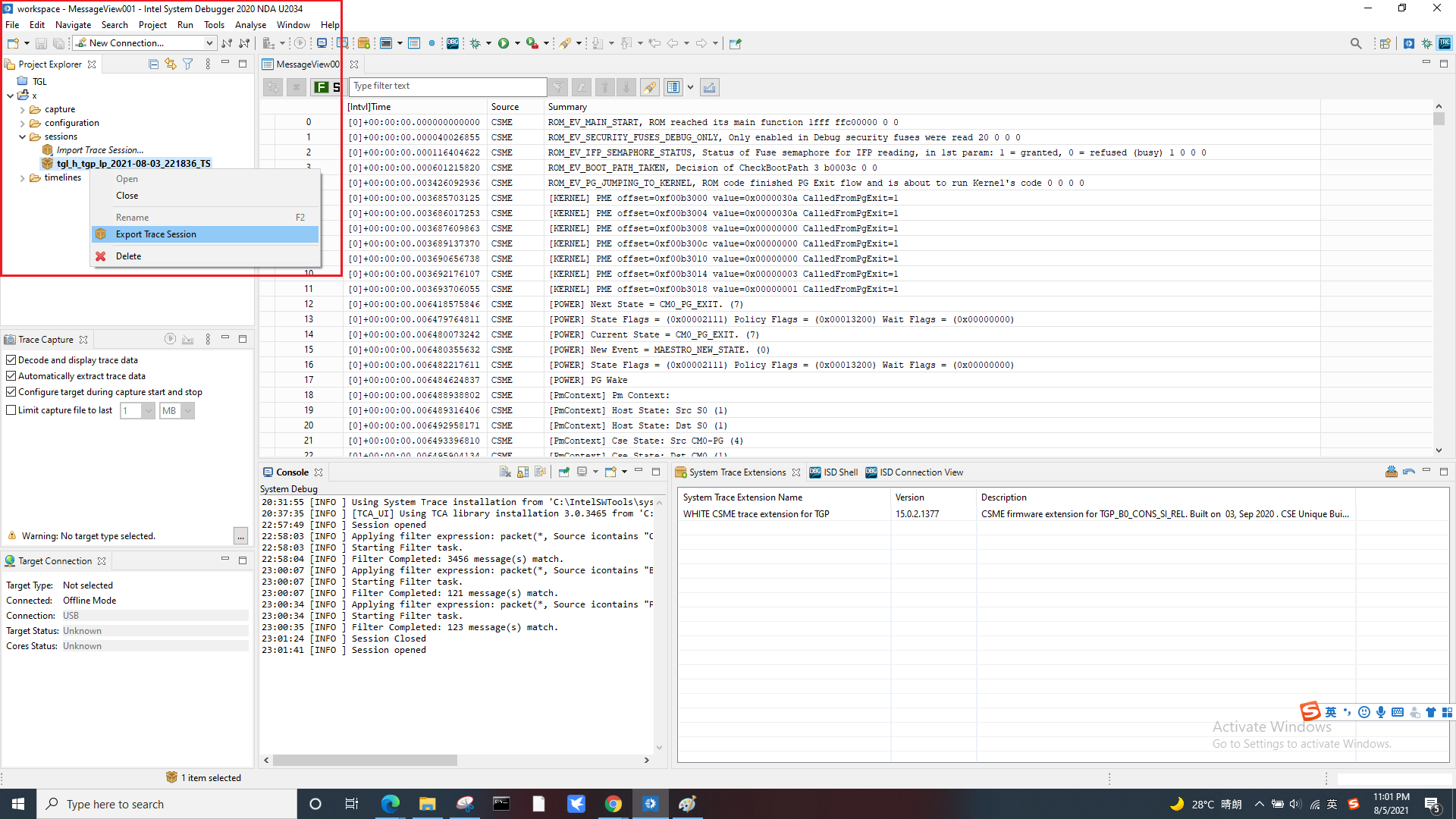The image size is (1456, 819).
Task: Click the chart icon in MessageView toolbar
Action: coord(710,87)
